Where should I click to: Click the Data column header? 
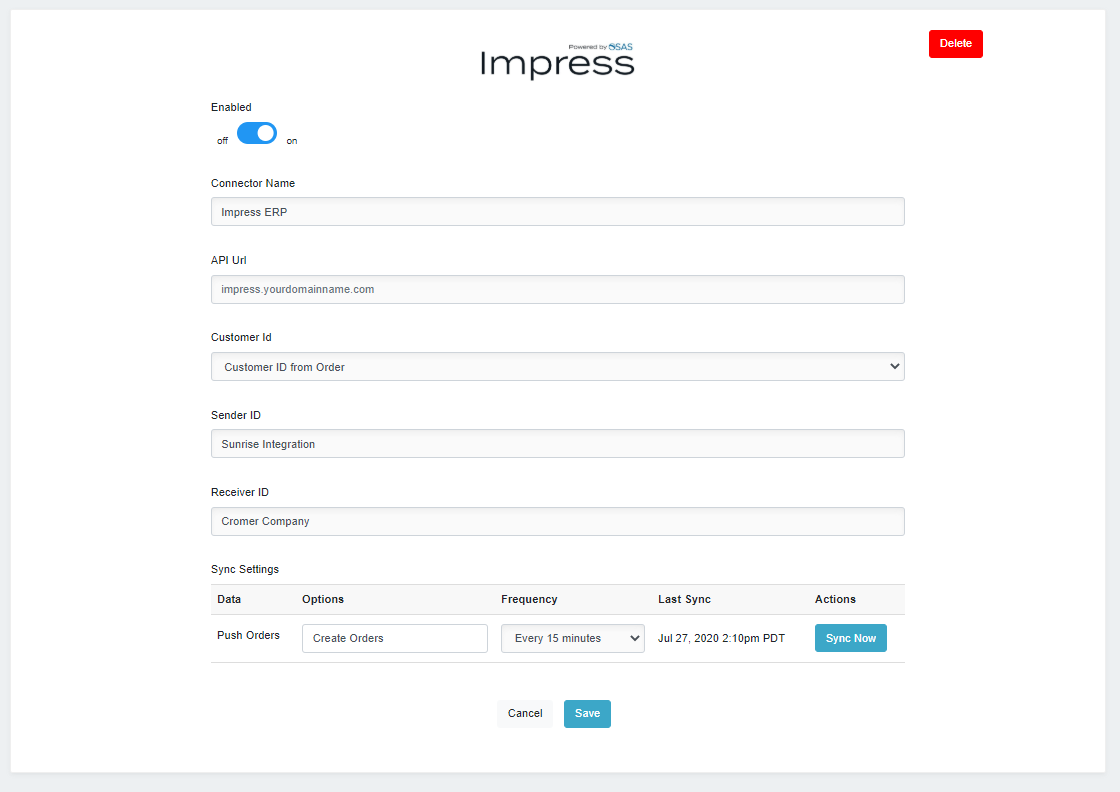228,599
